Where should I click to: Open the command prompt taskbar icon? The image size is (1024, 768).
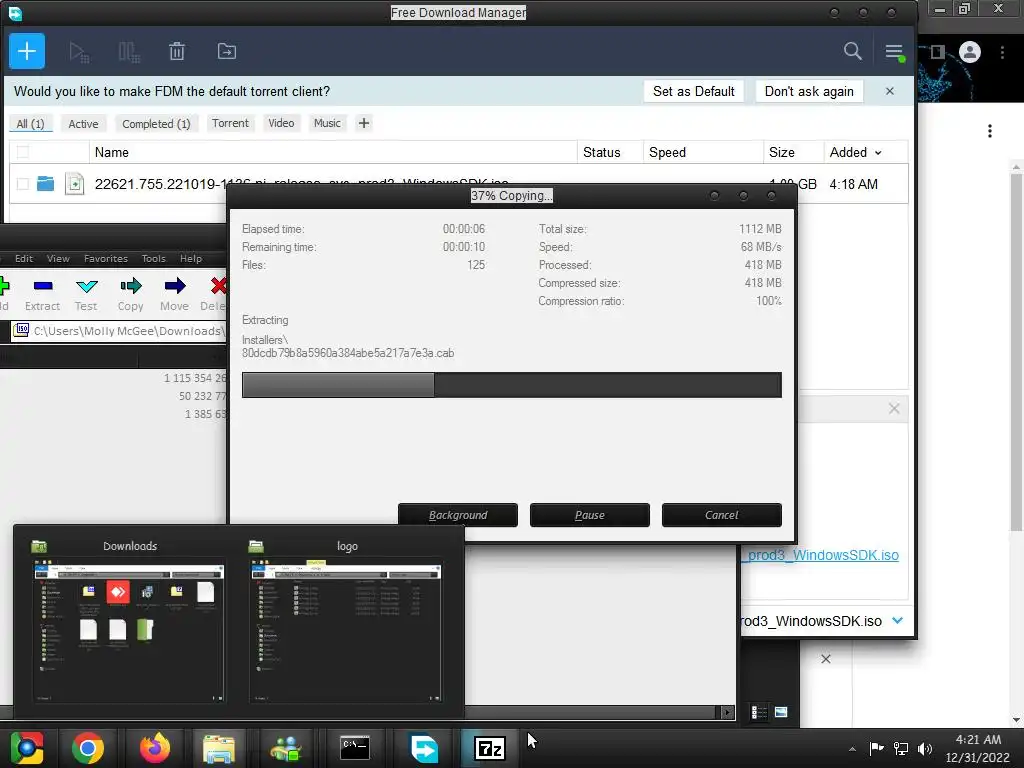tap(355, 748)
